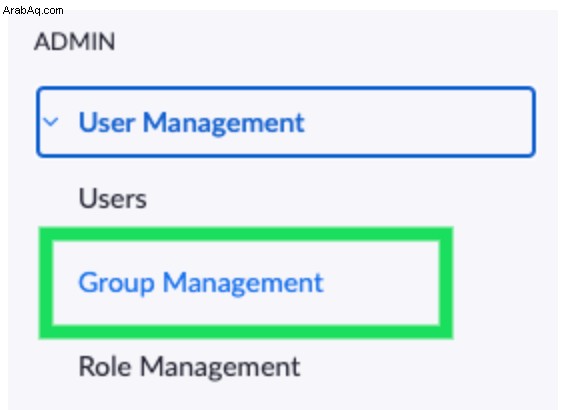Choose the Group Management sidebar entry

click(x=201, y=283)
